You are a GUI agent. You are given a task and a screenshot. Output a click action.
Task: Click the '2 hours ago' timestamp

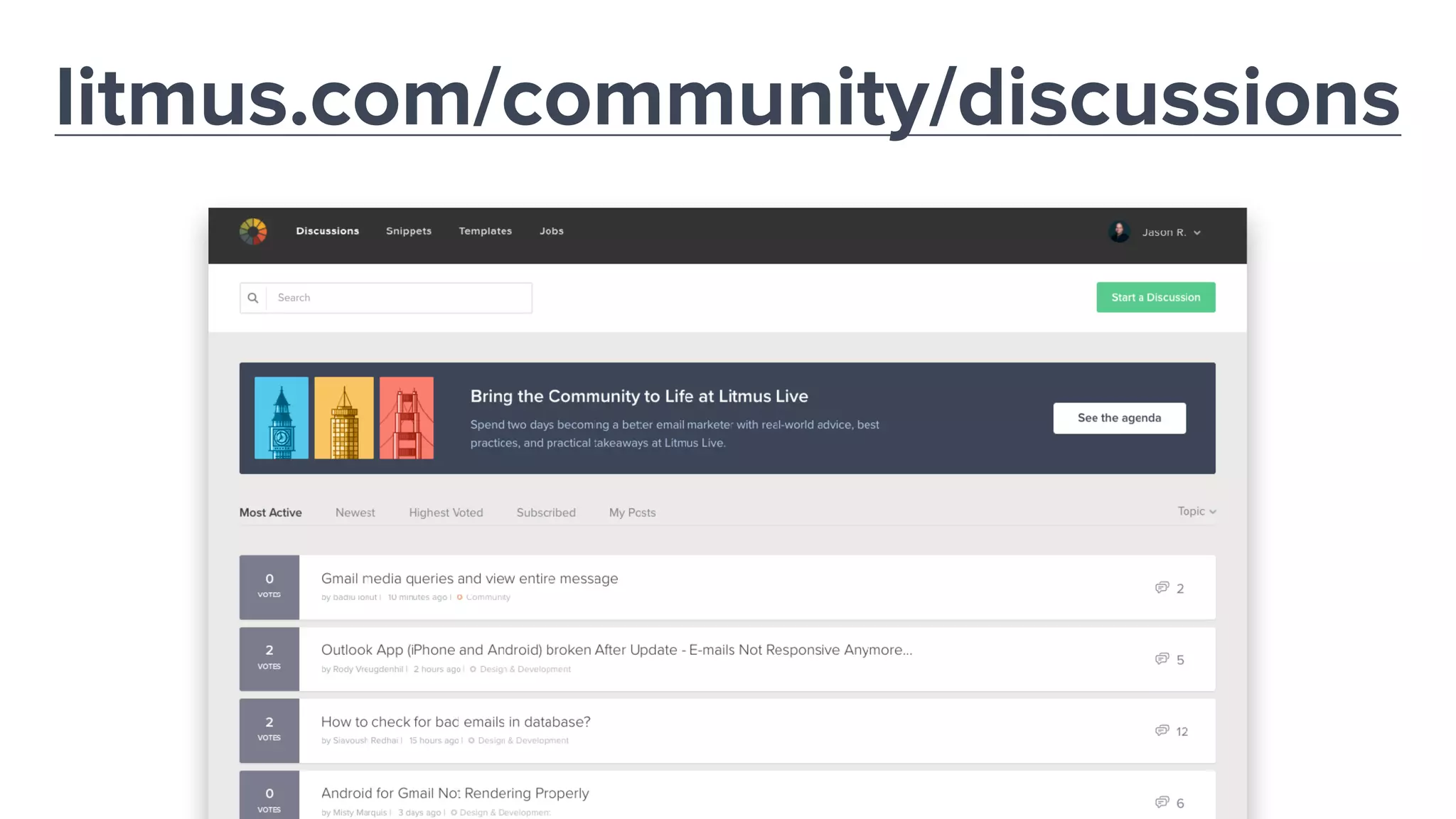pyautogui.click(x=437, y=669)
